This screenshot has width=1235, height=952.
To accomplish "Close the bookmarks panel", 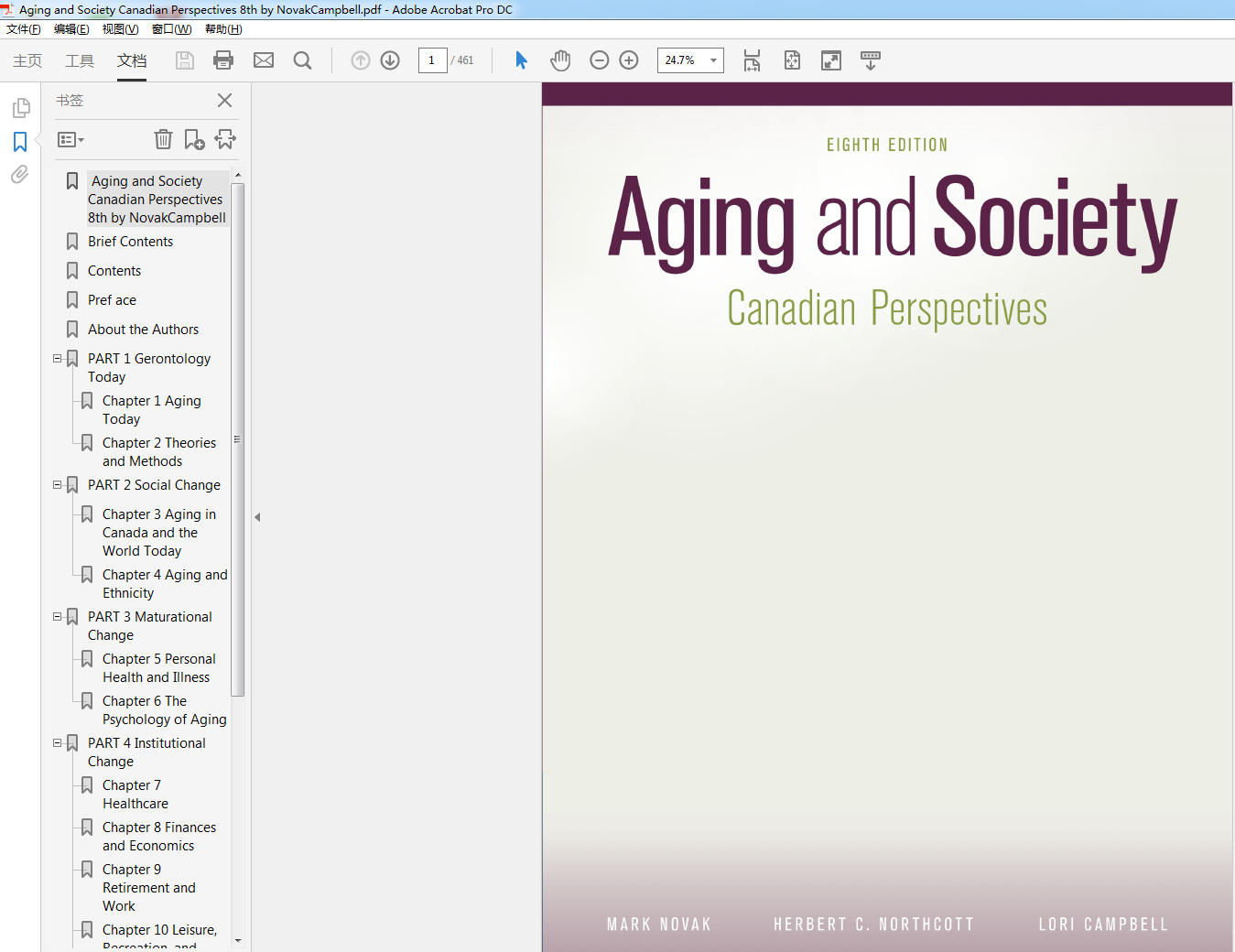I will tap(224, 101).
